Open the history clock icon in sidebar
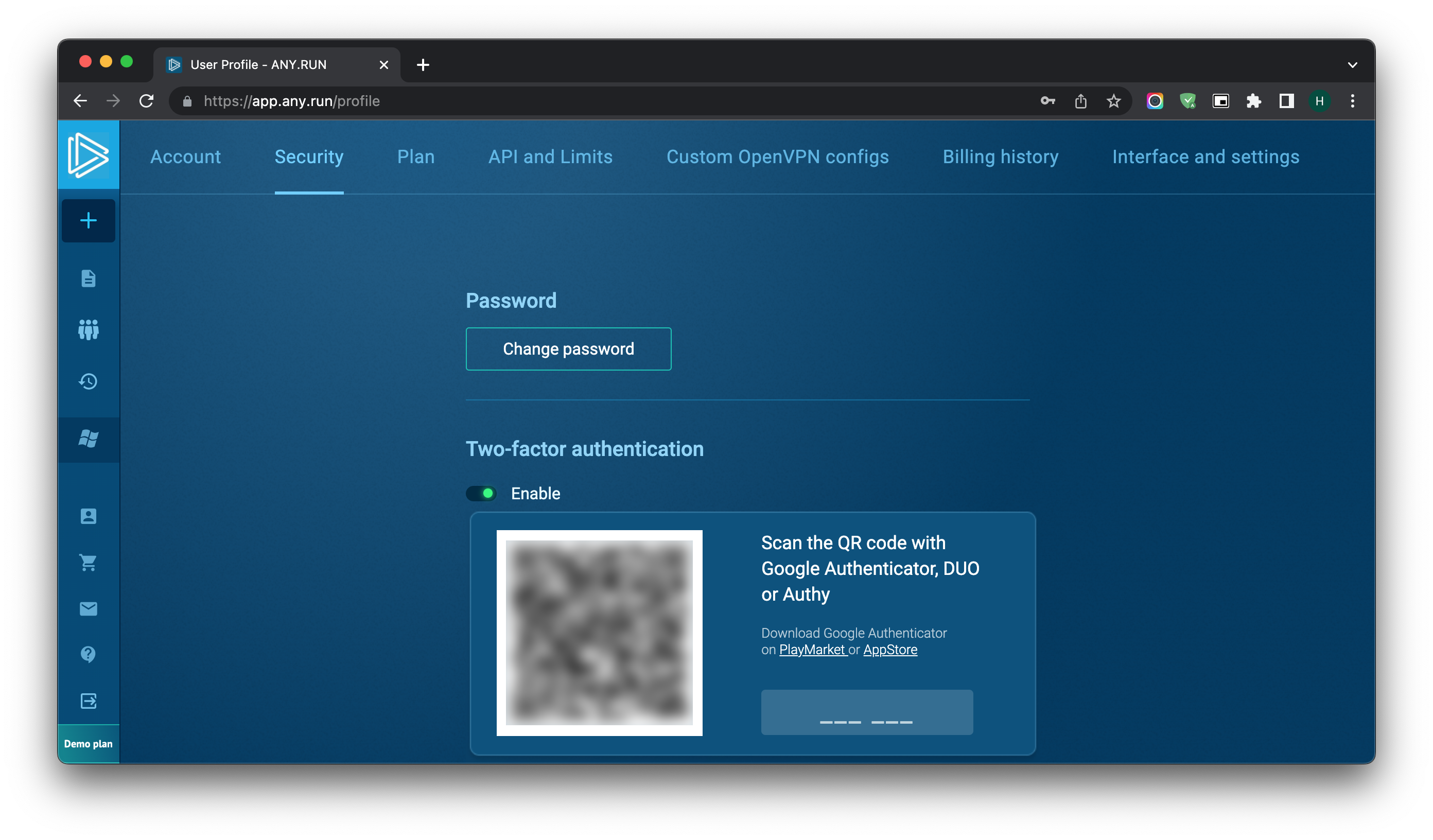Screen dimensions: 1433x840 tap(88, 381)
